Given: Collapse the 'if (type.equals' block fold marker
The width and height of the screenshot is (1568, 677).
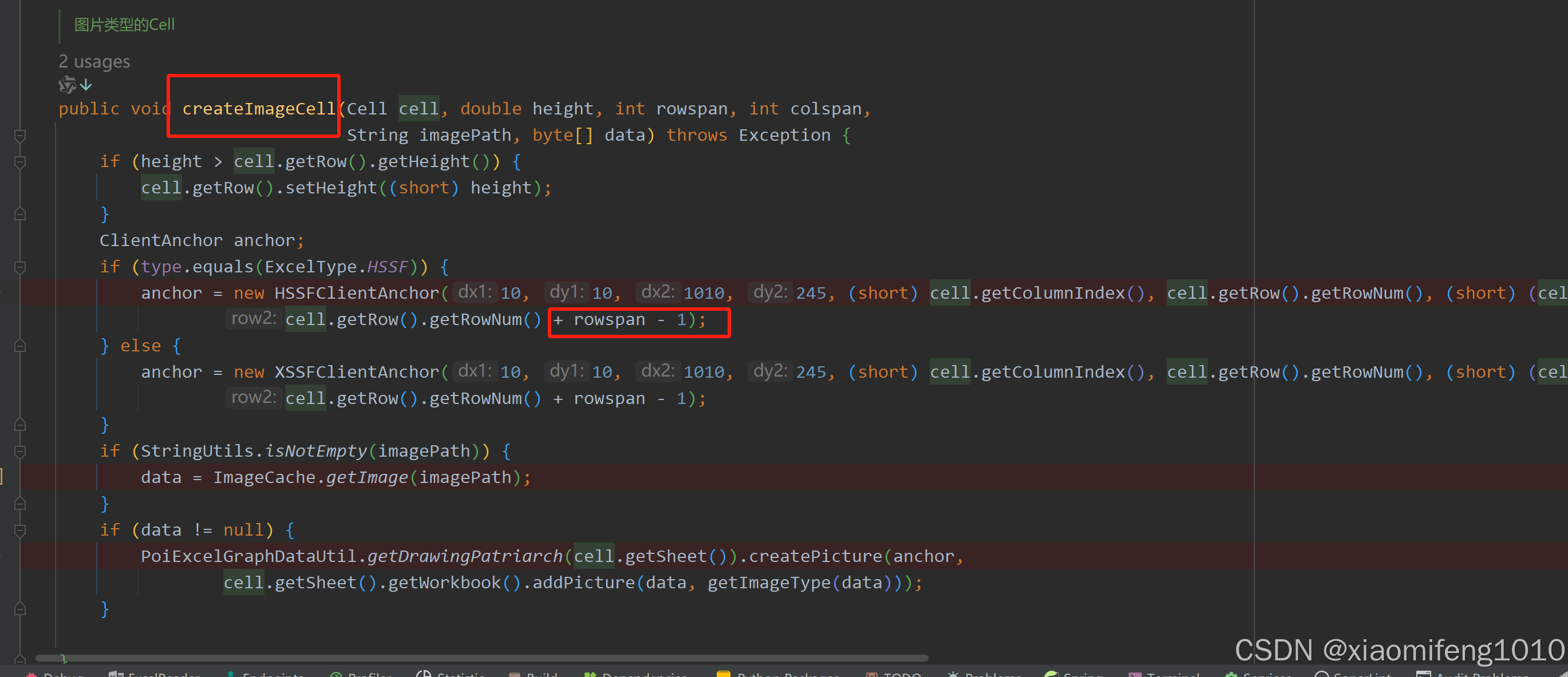Looking at the screenshot, I should point(20,267).
